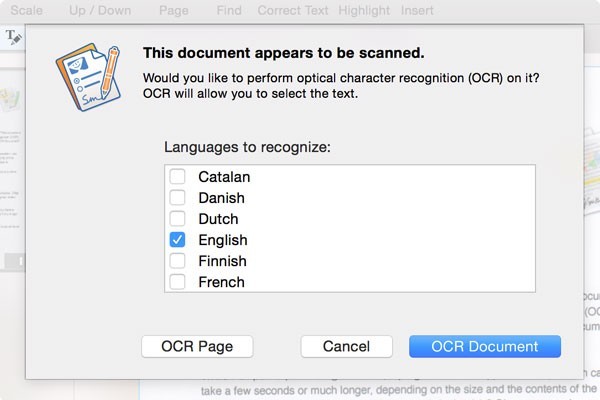Open the Scale toolbar item

26,10
